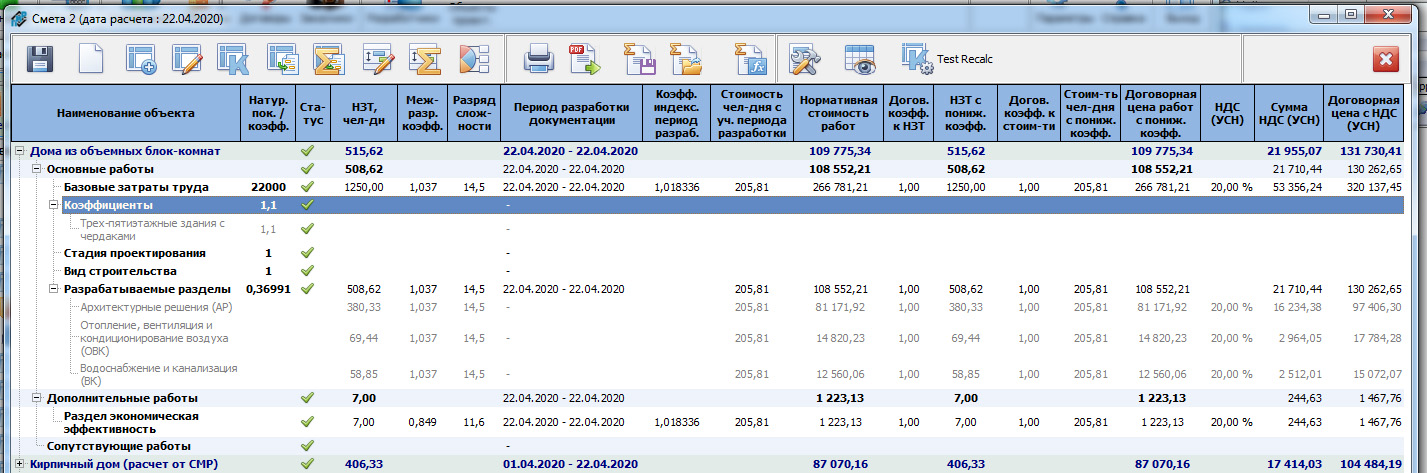Click the blank page New document icon
This screenshot has height=473, width=1427.
91,59
